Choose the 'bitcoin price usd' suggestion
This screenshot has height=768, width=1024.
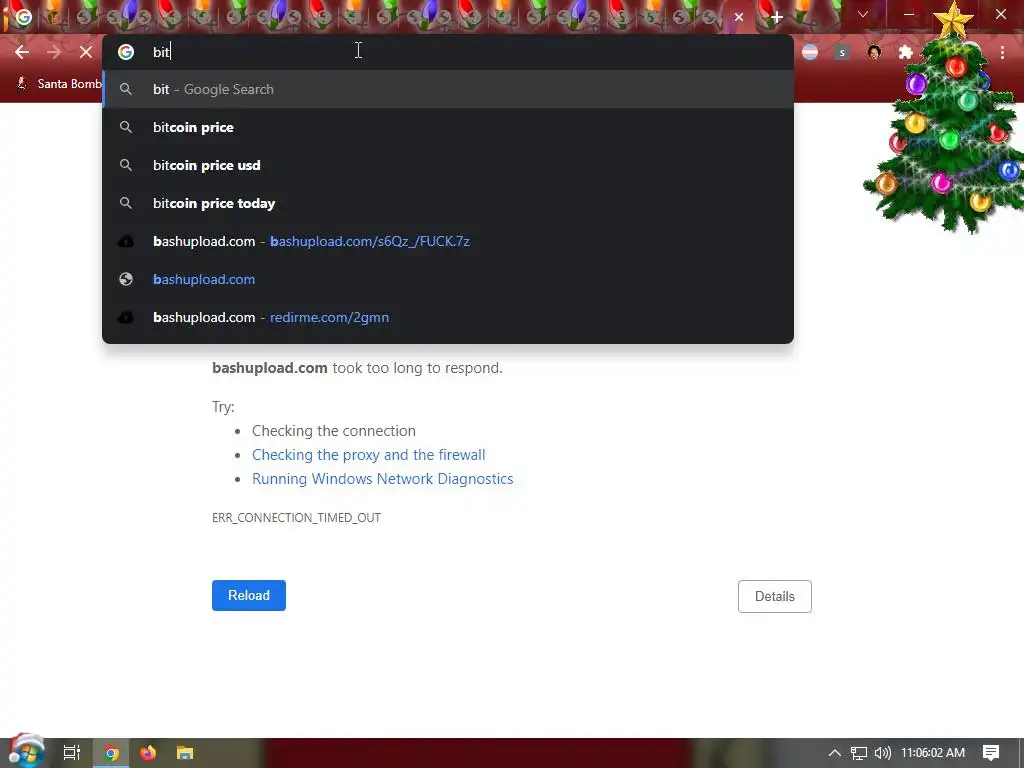click(448, 165)
